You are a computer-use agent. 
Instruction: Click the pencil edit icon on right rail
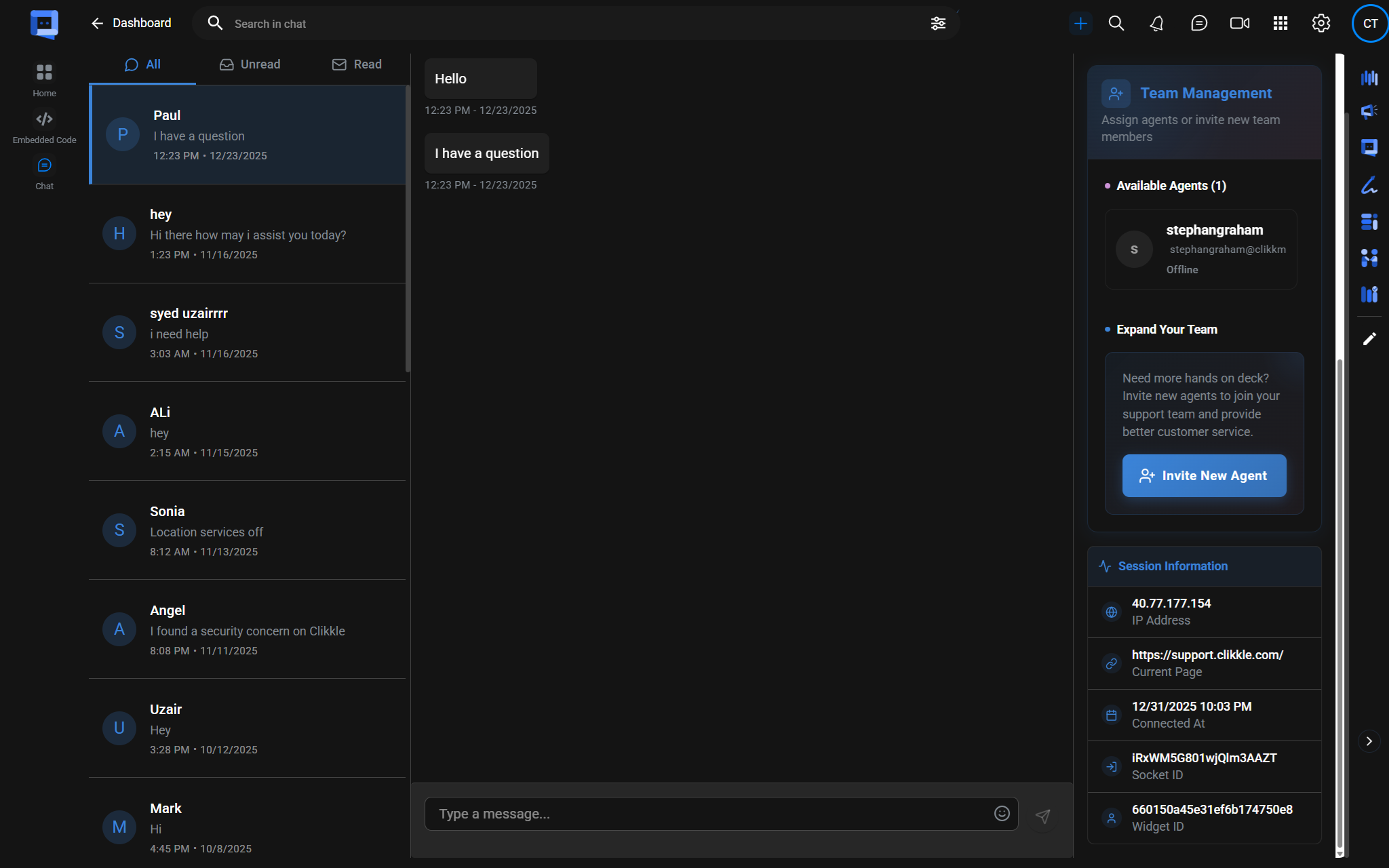[x=1369, y=338]
